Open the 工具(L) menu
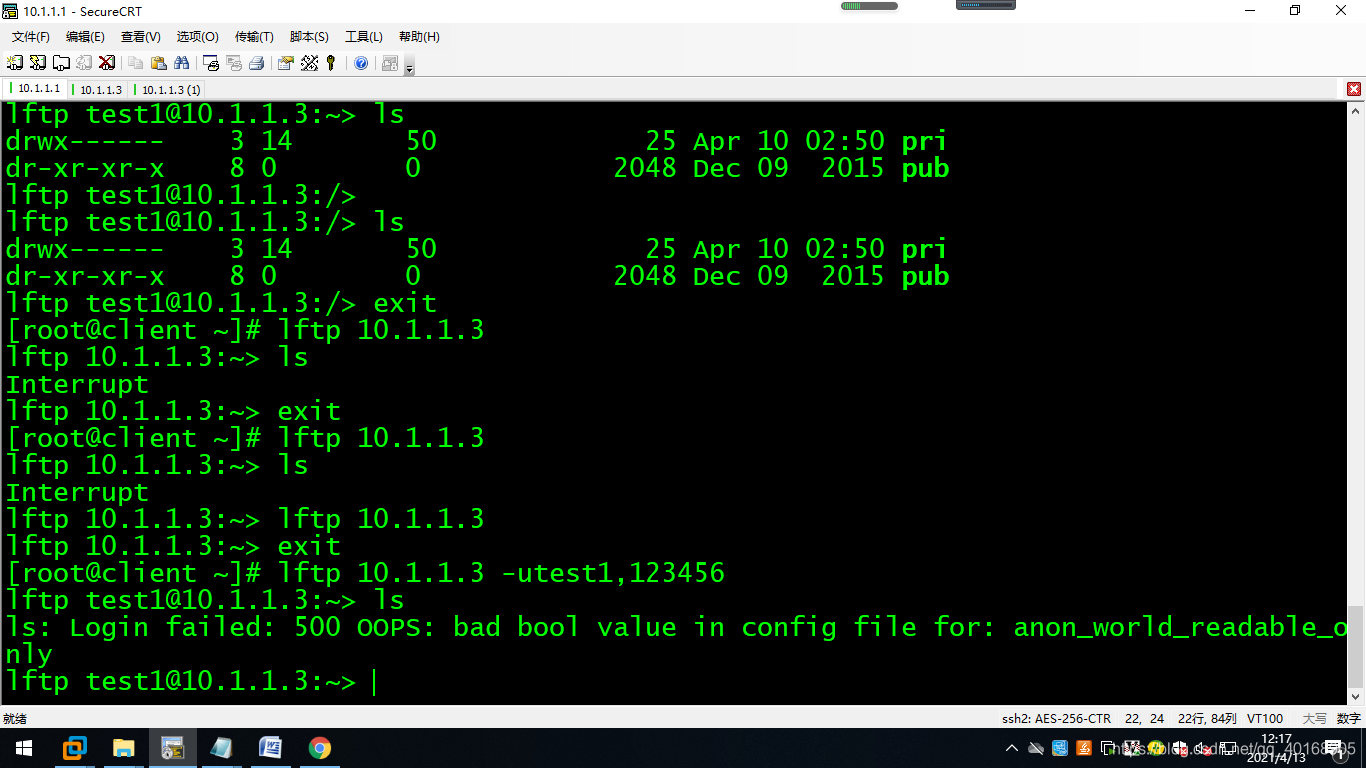 click(x=364, y=37)
